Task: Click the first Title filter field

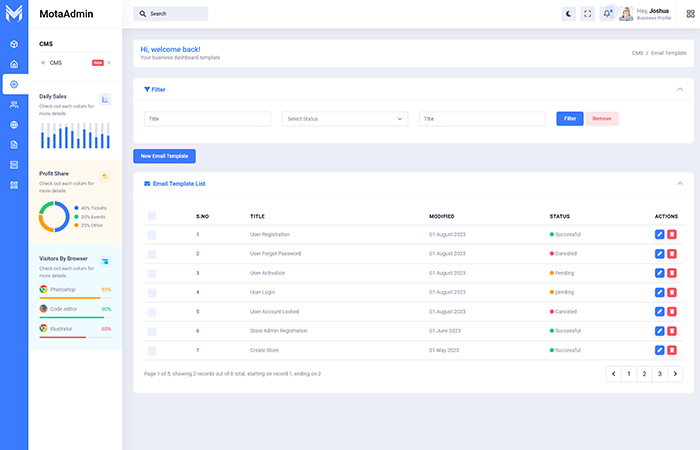Action: pos(207,118)
